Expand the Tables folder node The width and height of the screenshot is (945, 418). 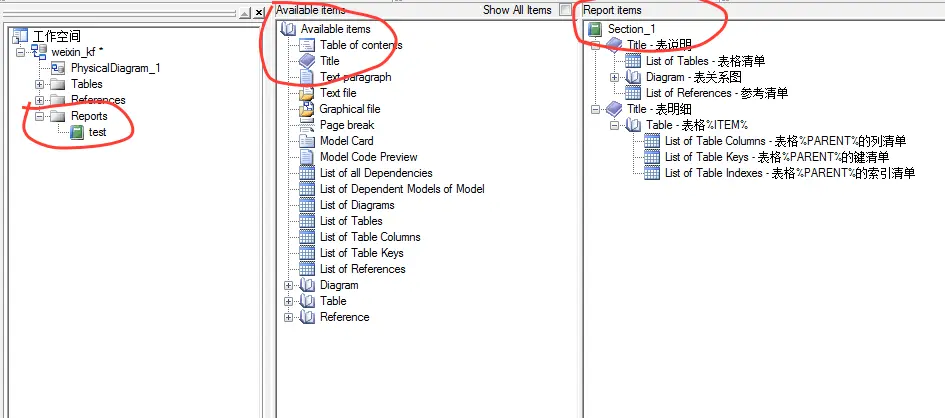point(40,84)
